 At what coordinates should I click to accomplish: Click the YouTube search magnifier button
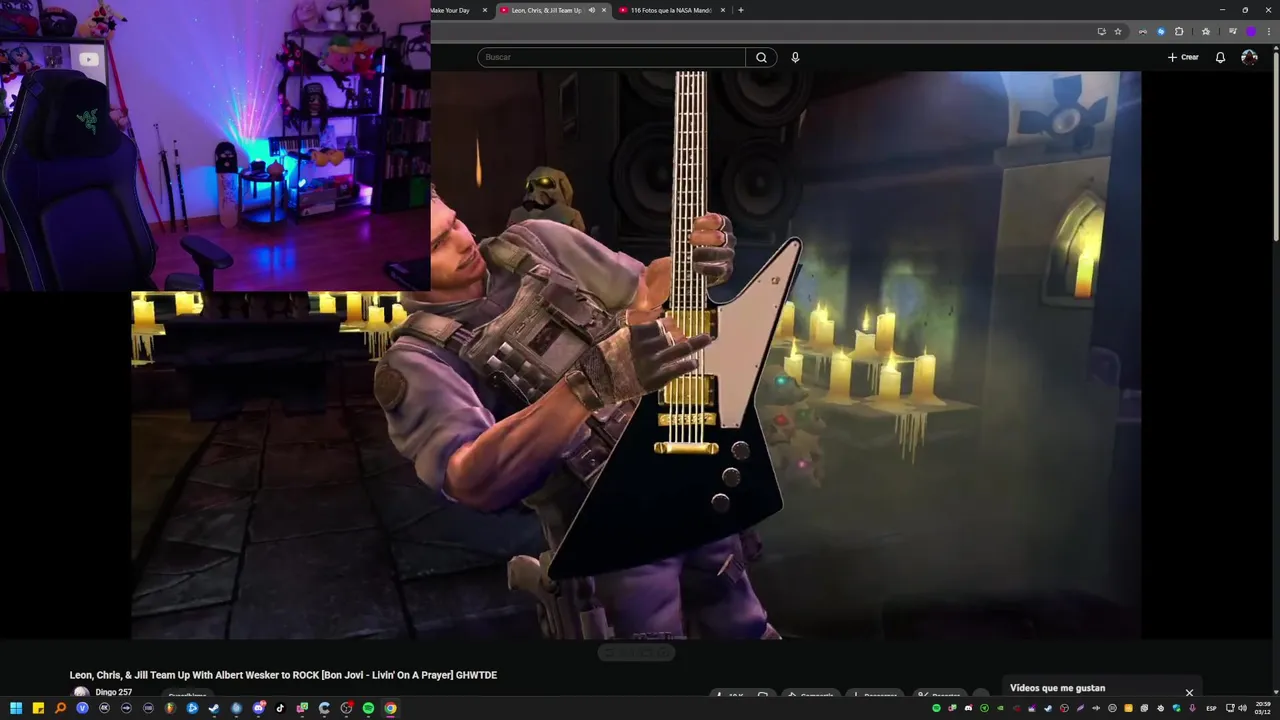pyautogui.click(x=761, y=57)
